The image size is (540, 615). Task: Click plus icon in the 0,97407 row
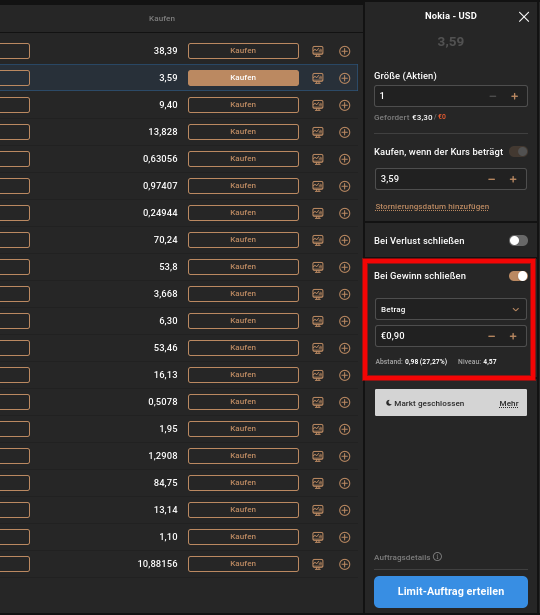pyautogui.click(x=344, y=186)
